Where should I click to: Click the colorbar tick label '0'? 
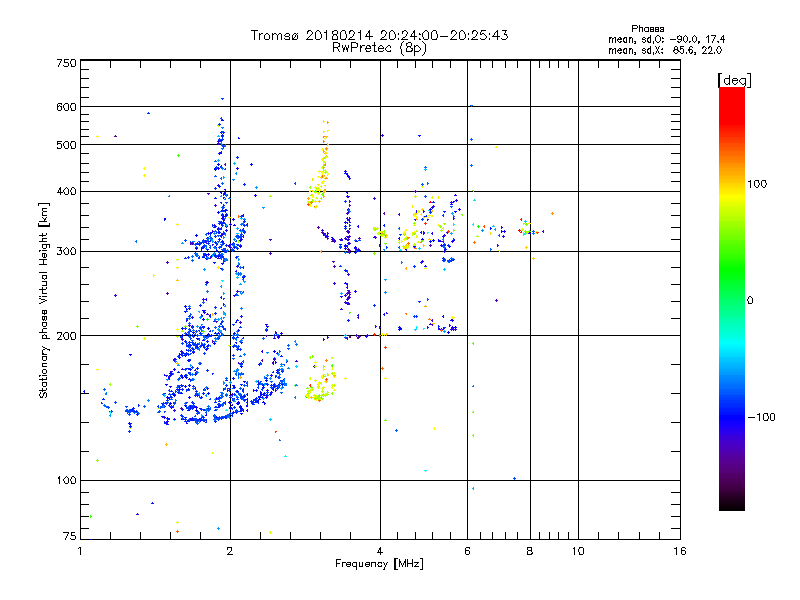pos(750,301)
